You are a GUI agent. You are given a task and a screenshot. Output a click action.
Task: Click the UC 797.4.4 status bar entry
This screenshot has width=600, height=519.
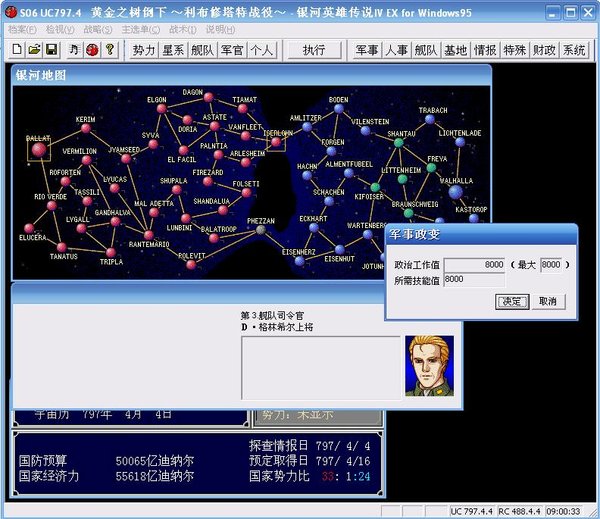471,511
